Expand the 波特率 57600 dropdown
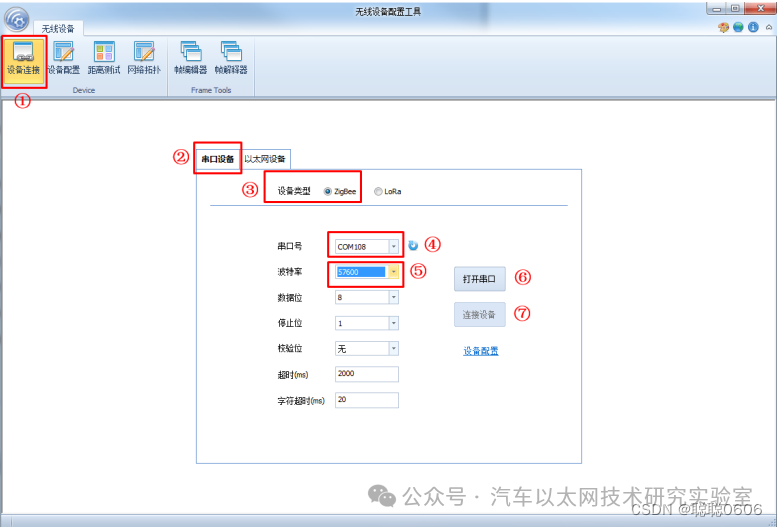777x527 pixels. coord(393,272)
